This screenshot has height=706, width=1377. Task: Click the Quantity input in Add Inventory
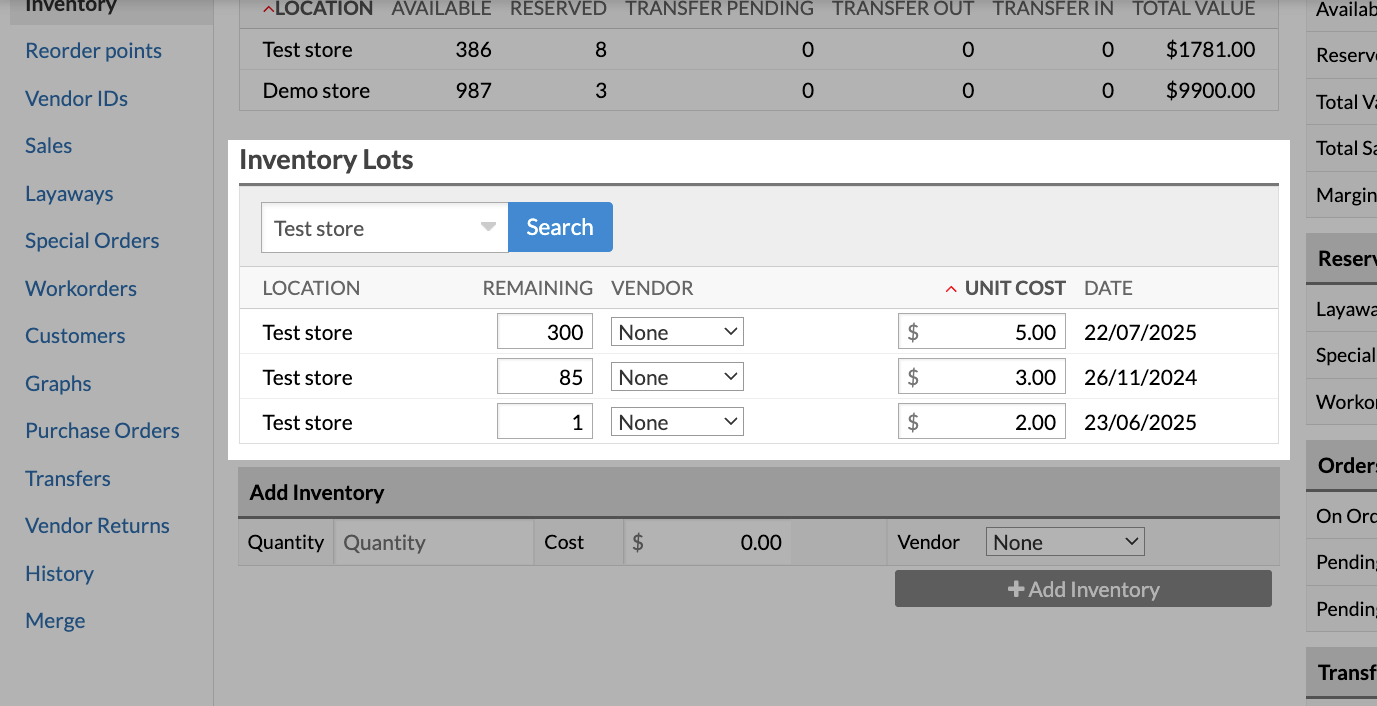click(x=432, y=542)
